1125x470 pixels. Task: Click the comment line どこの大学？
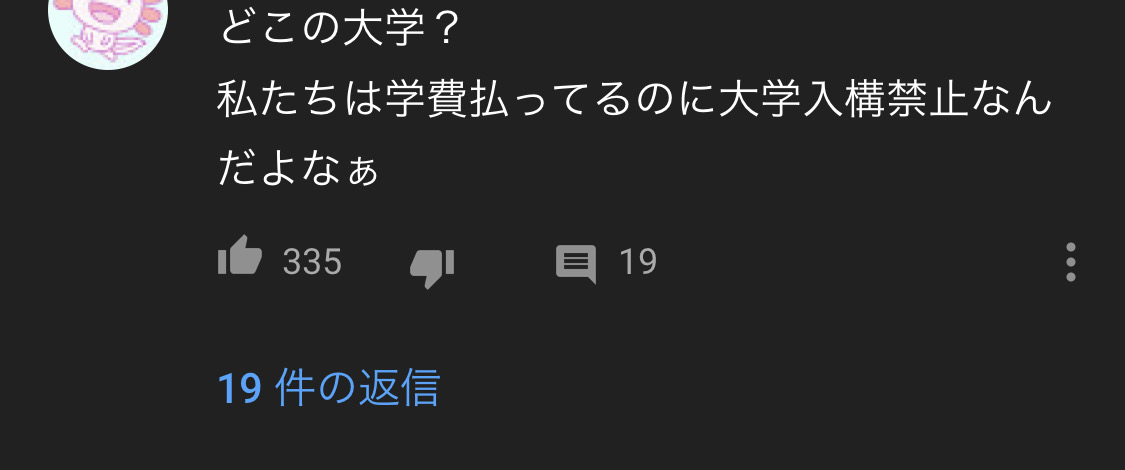coord(337,30)
